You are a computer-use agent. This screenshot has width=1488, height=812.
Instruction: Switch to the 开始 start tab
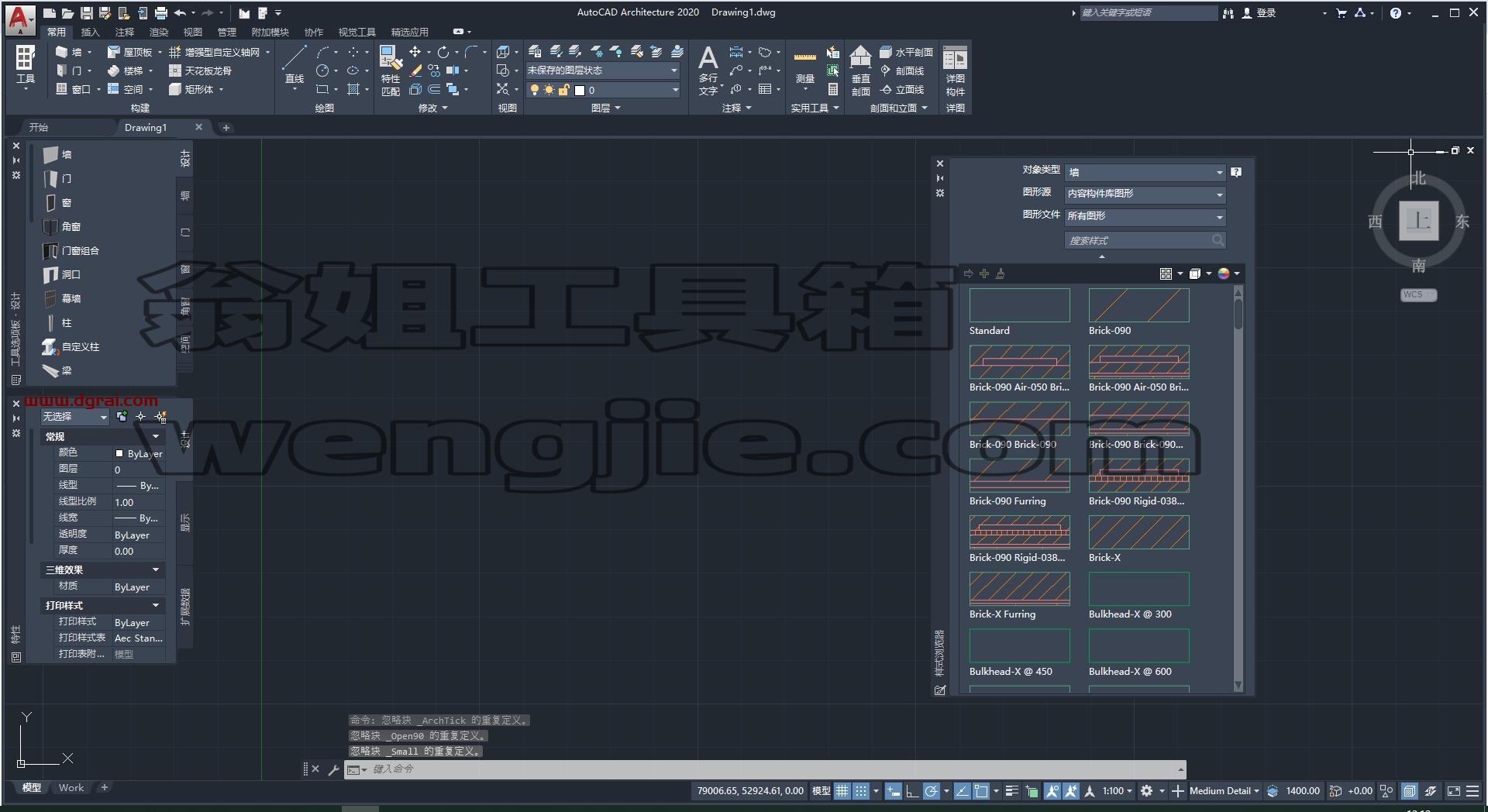[39, 127]
